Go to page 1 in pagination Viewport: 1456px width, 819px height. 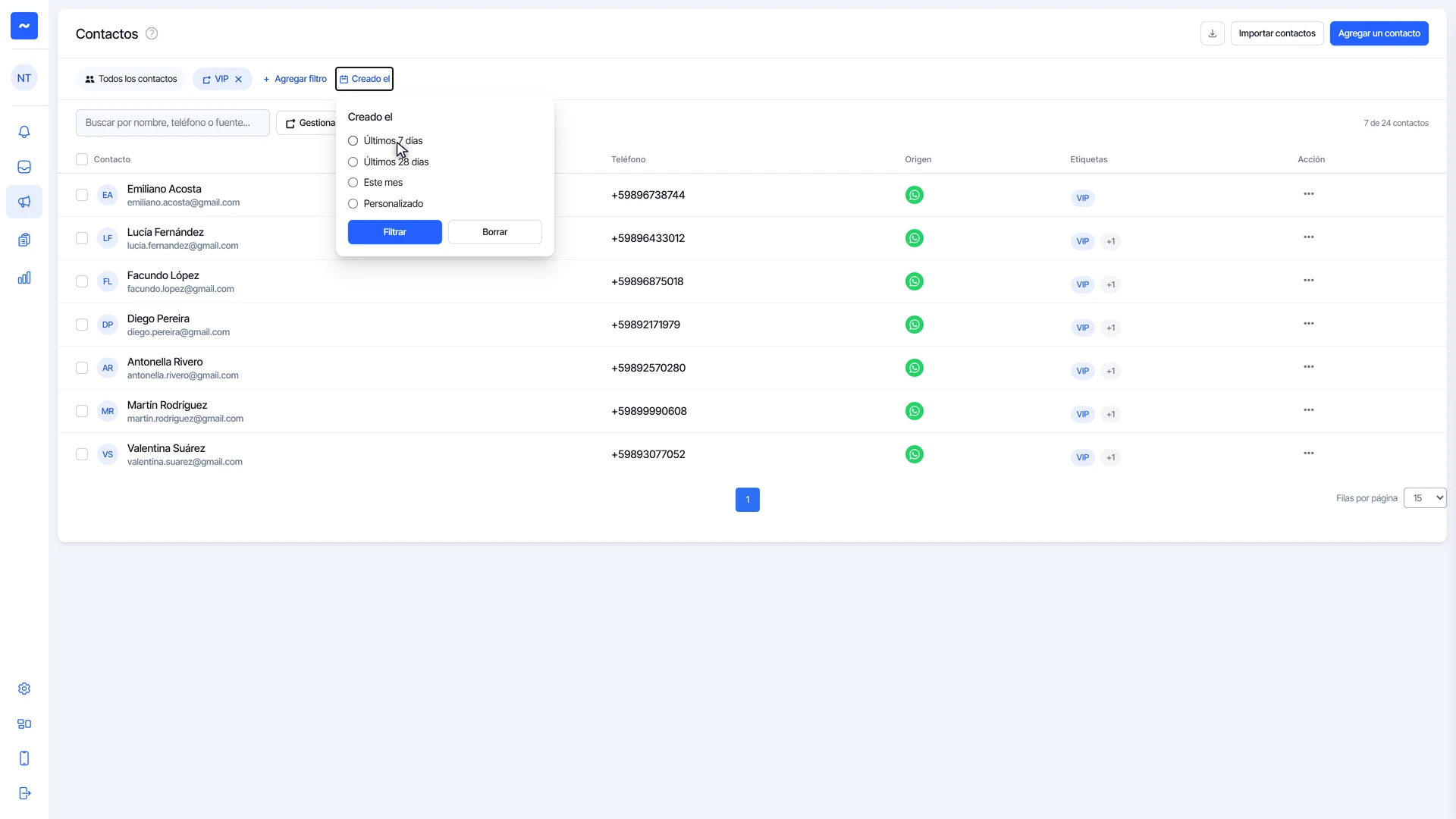[748, 500]
